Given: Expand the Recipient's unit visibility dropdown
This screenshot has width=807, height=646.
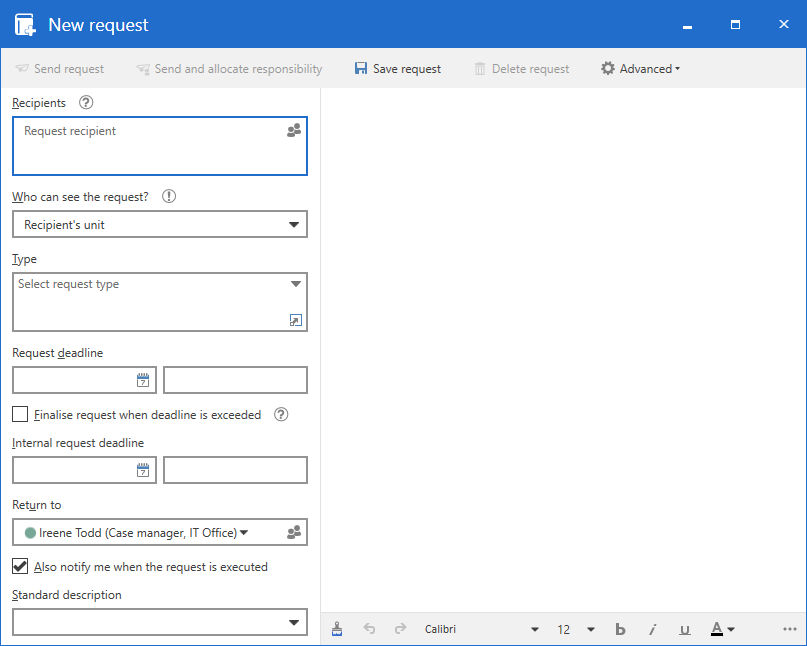Looking at the screenshot, I should point(294,225).
